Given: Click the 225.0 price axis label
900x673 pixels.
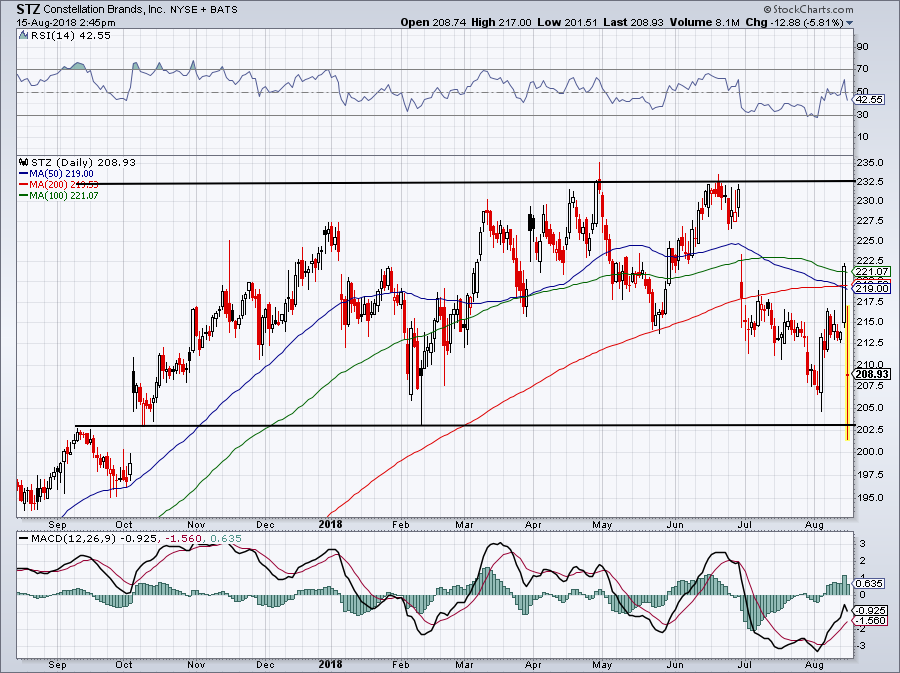Looking at the screenshot, I should pos(869,240).
